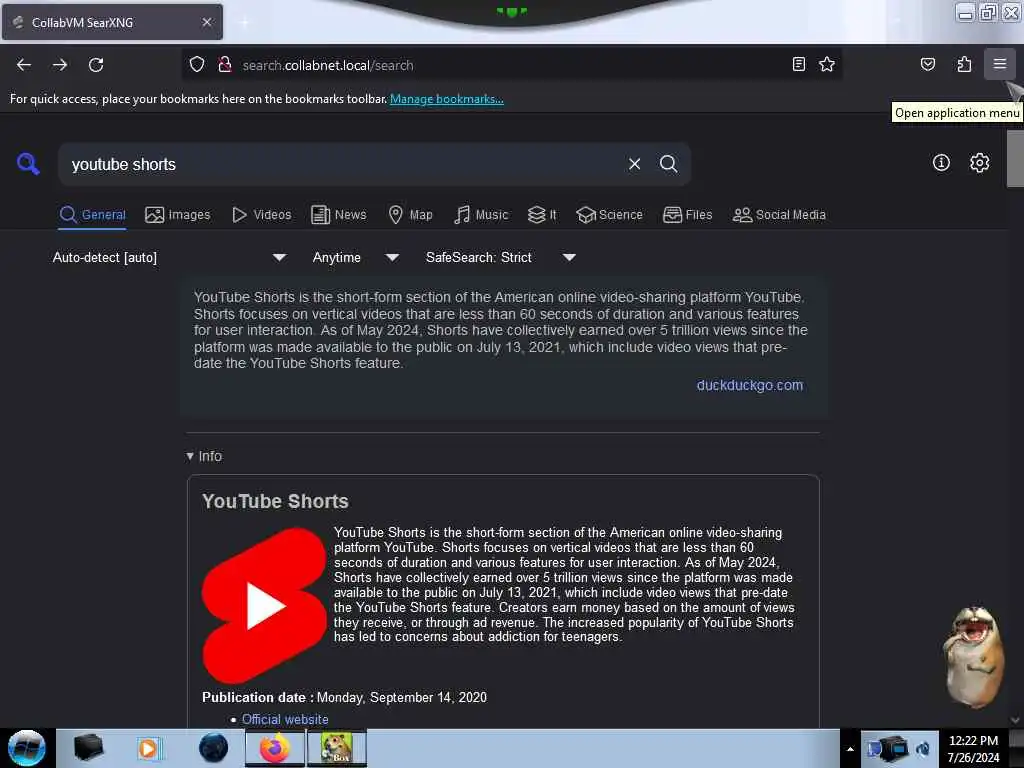Open the SafeSearch: Strict dropdown
Viewport: 1024px width, 768px height.
click(500, 257)
